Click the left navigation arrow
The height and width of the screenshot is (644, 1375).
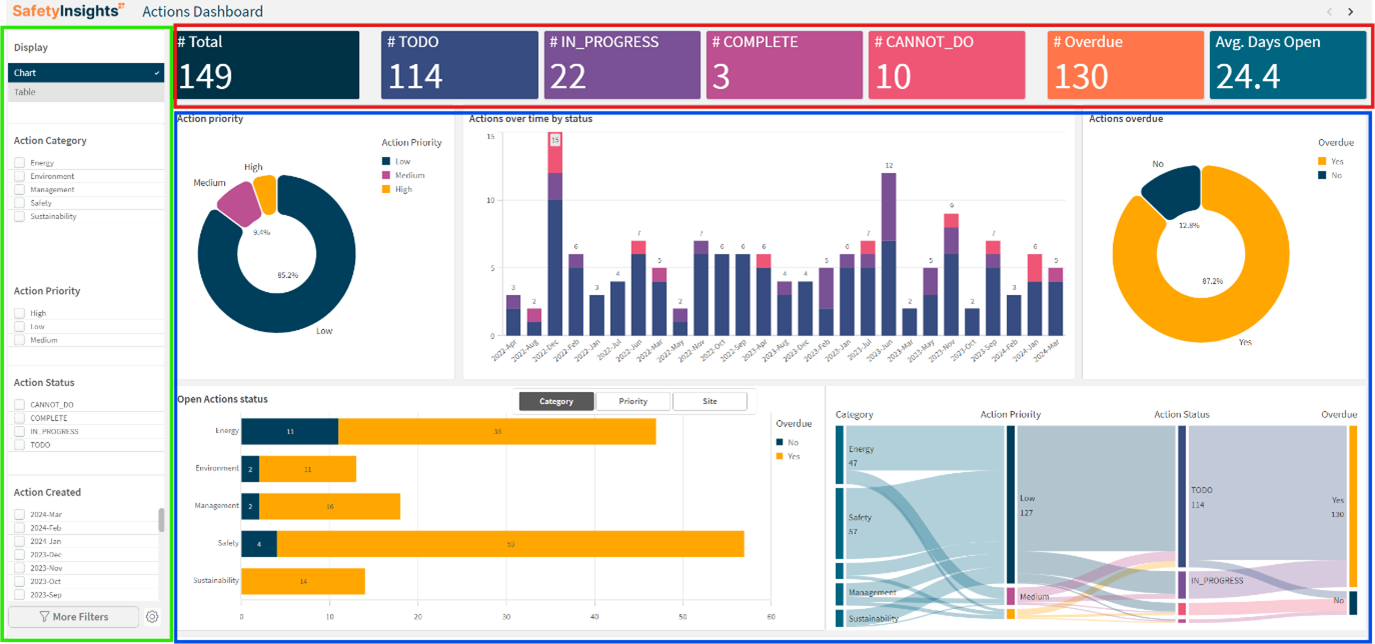pos(1330,11)
